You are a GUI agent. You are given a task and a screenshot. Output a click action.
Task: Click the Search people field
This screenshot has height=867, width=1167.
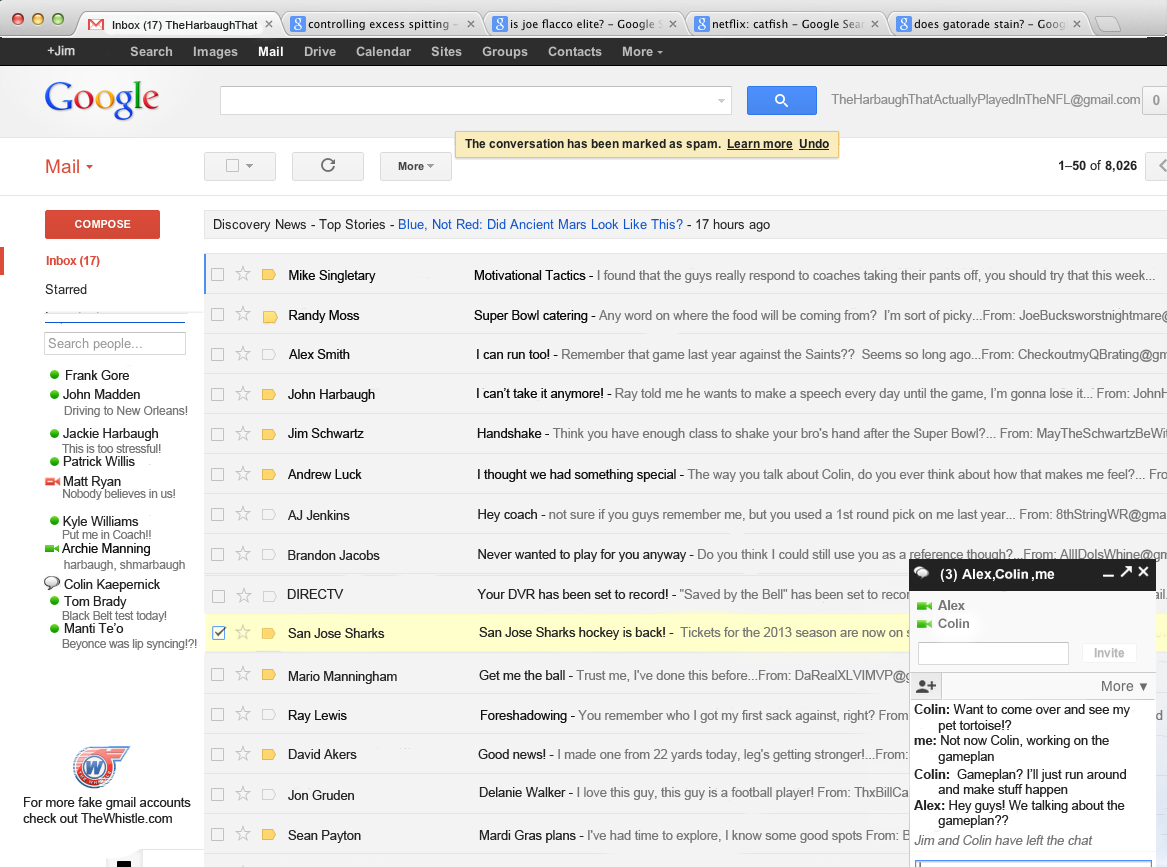coord(115,343)
